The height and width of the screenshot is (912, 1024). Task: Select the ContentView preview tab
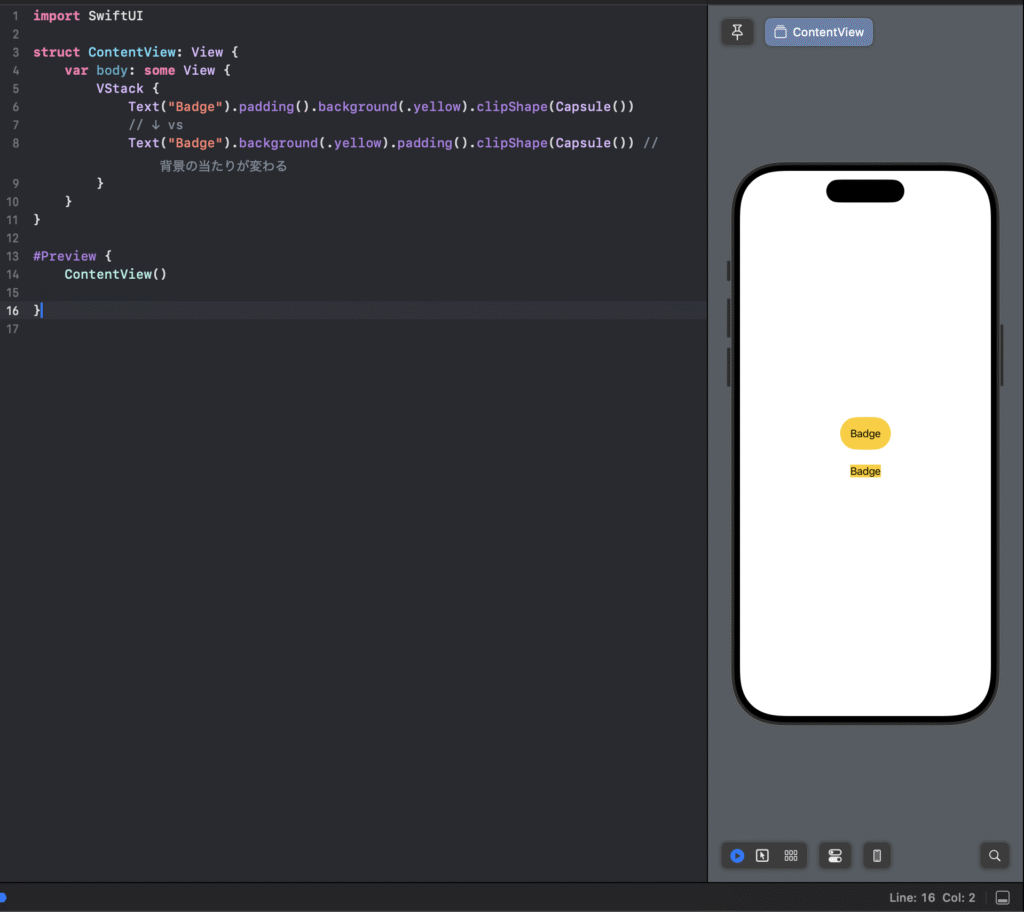click(x=818, y=32)
